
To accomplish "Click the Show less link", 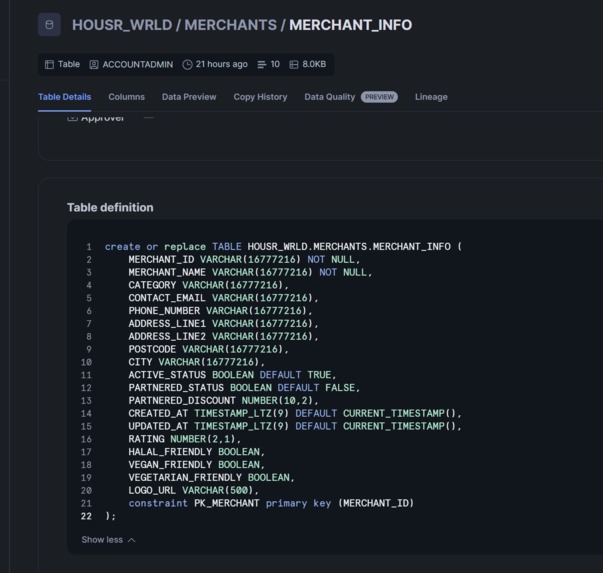I will 102,540.
